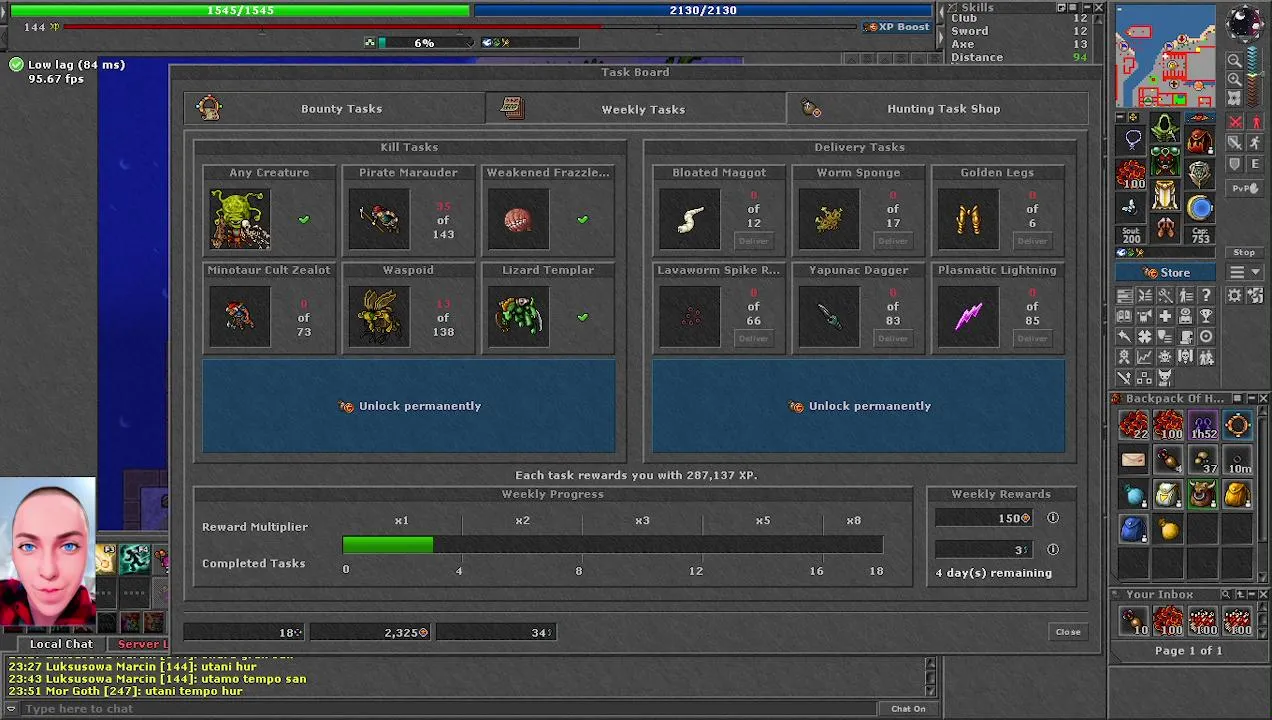Toggle the red crossed offensive fight mode
1272x720 pixels.
click(1234, 121)
